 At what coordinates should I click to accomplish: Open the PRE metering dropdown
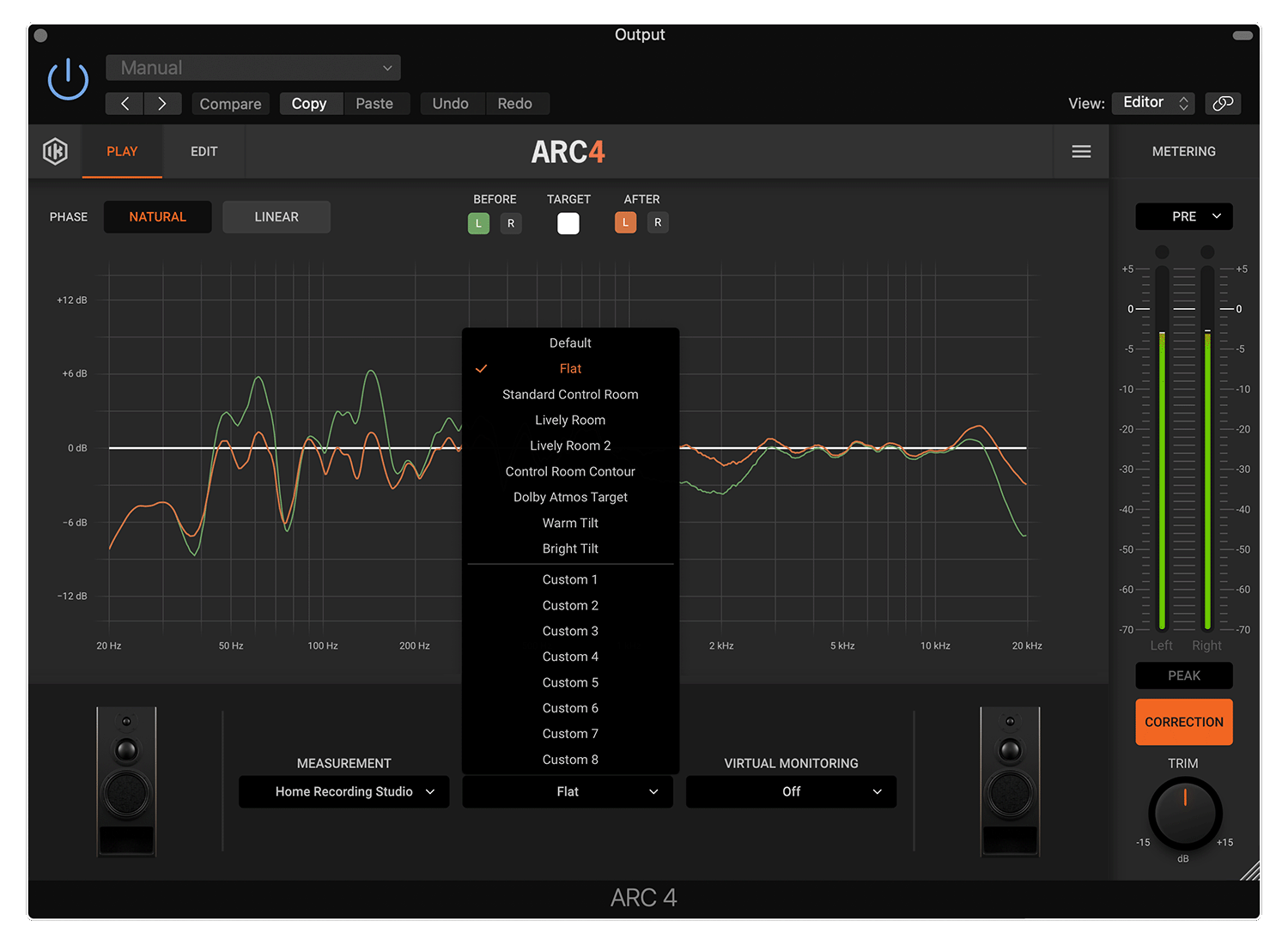pyautogui.click(x=1184, y=216)
